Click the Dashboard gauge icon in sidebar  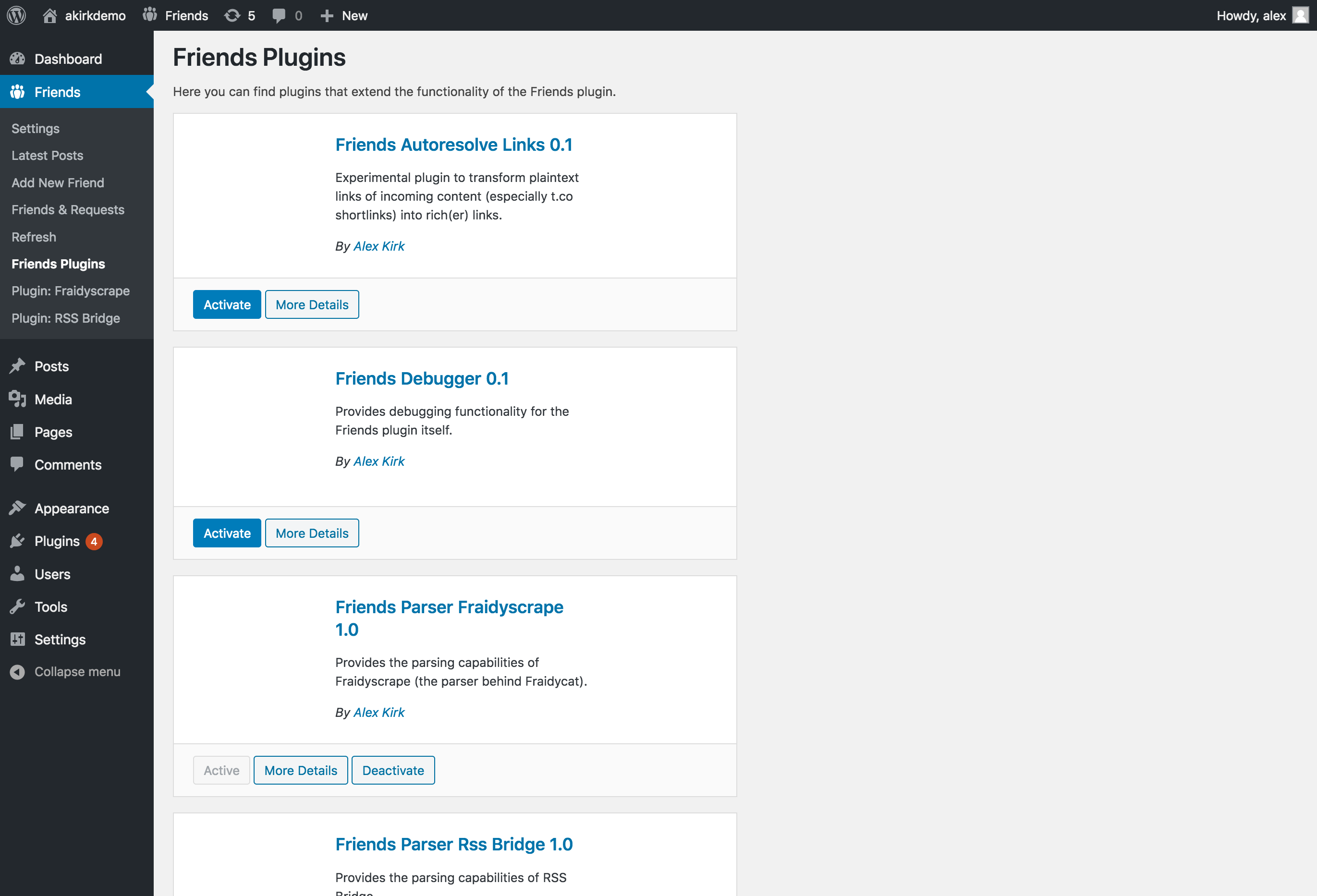[18, 59]
